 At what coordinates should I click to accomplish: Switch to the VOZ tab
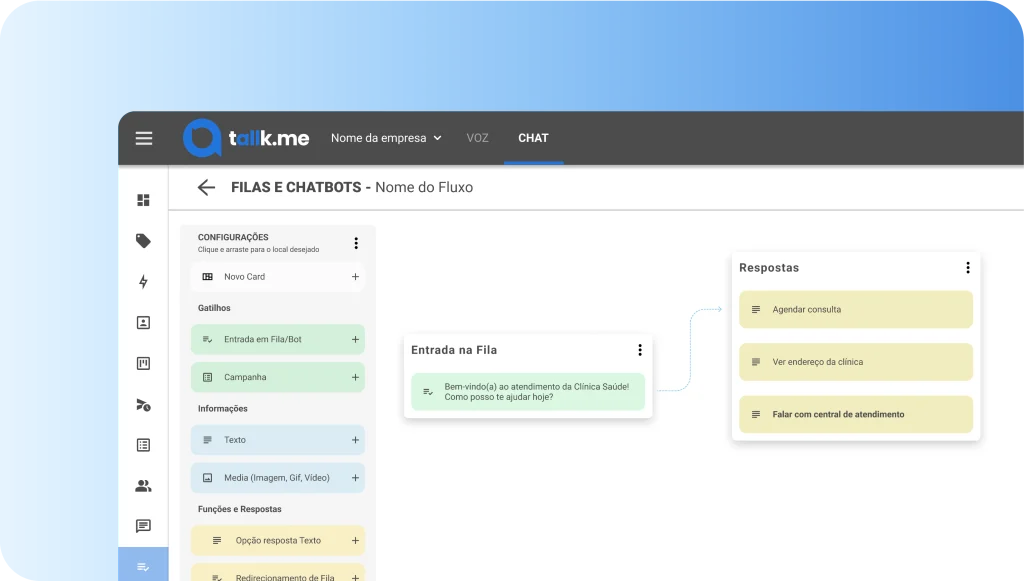[x=477, y=138]
